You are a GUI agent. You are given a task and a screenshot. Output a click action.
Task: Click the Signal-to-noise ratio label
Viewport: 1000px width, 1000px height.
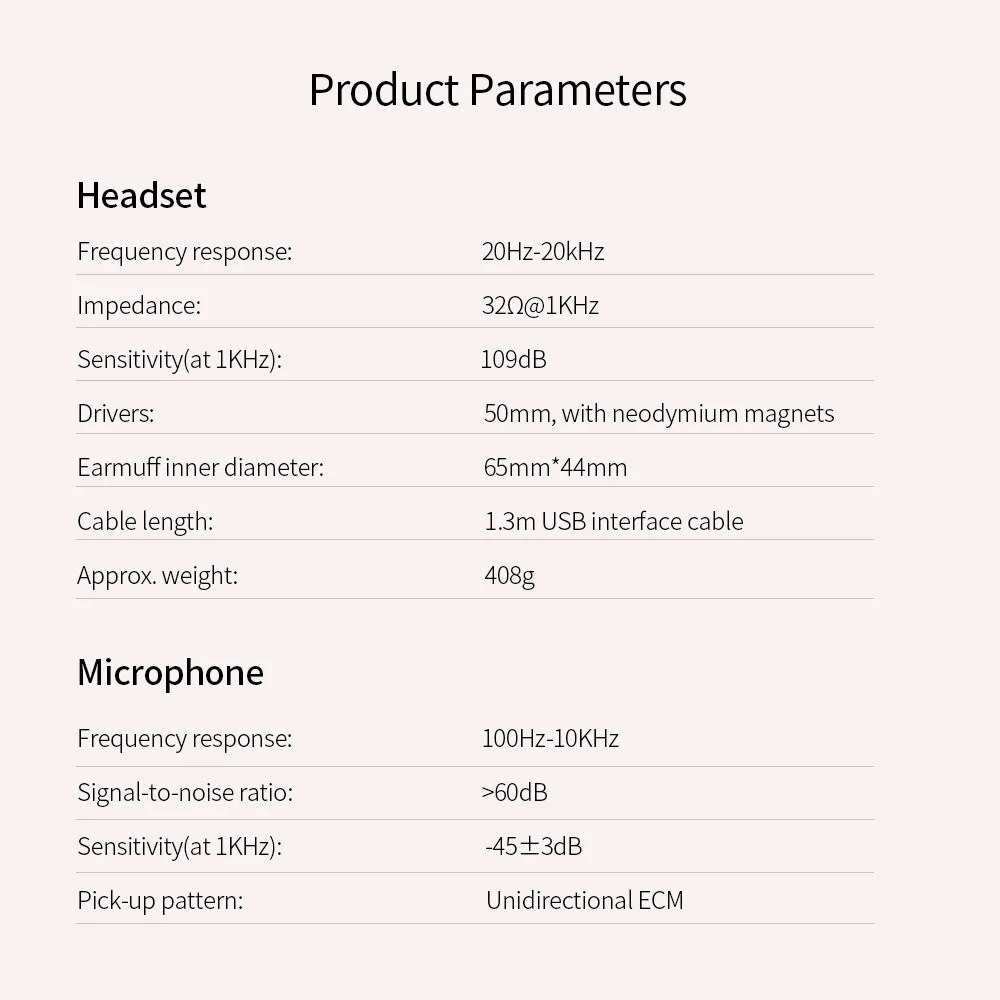(185, 793)
